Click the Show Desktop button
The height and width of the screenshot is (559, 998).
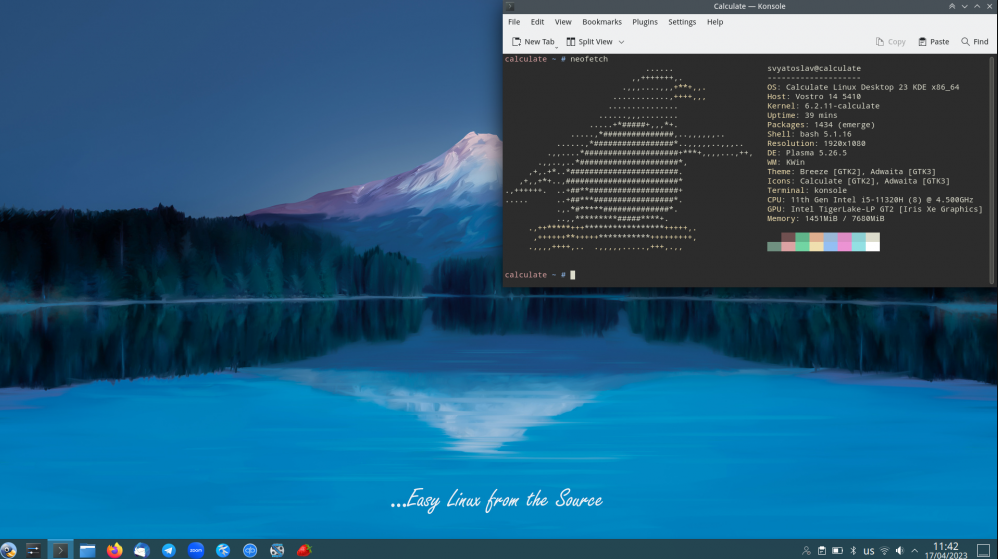[x=984, y=551]
